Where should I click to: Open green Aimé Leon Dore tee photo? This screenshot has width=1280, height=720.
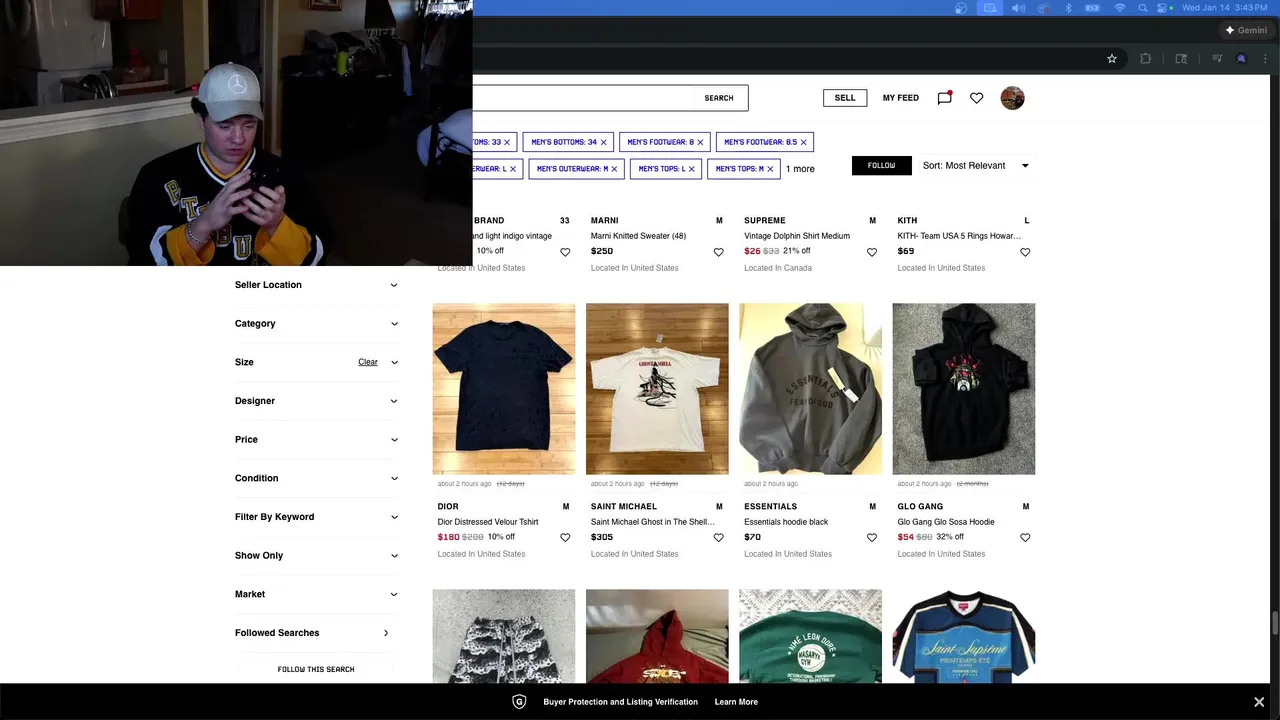click(810, 636)
